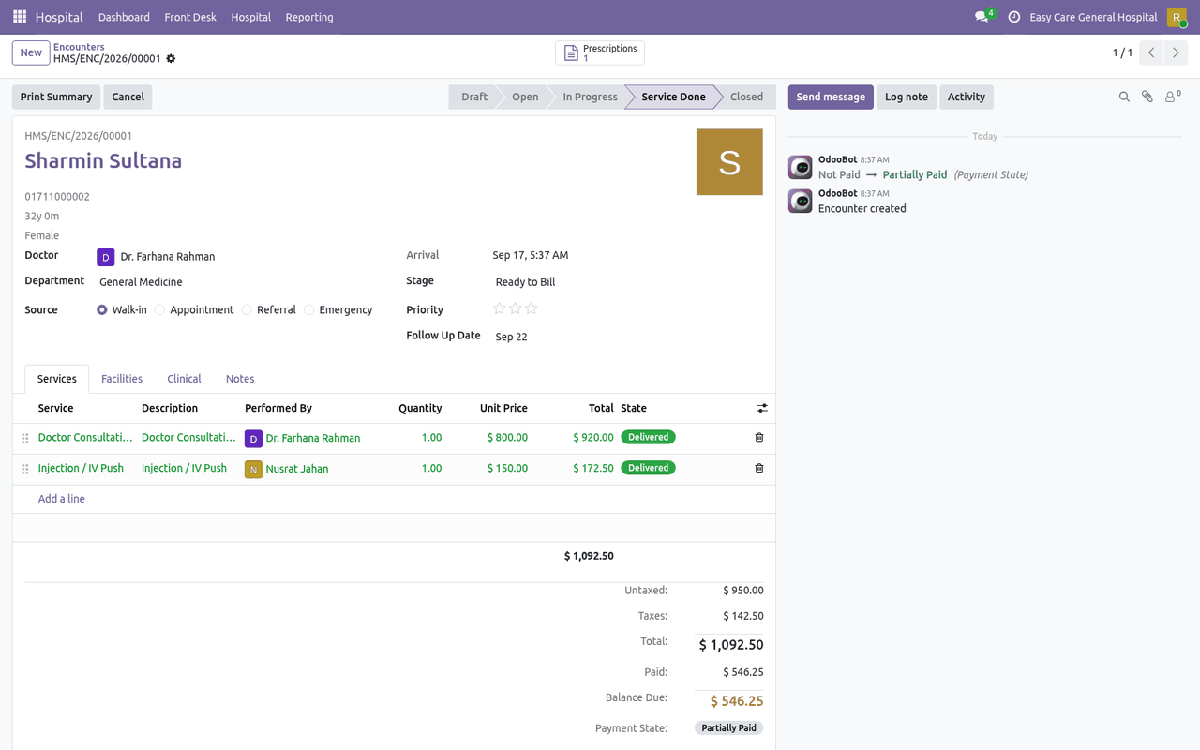Open the apps grid menu icon

pyautogui.click(x=19, y=17)
